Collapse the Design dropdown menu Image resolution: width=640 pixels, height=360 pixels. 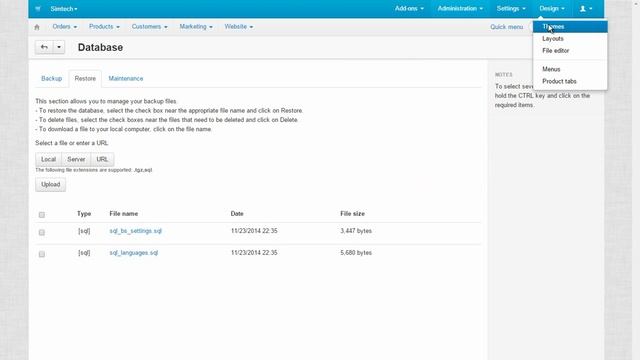click(552, 9)
